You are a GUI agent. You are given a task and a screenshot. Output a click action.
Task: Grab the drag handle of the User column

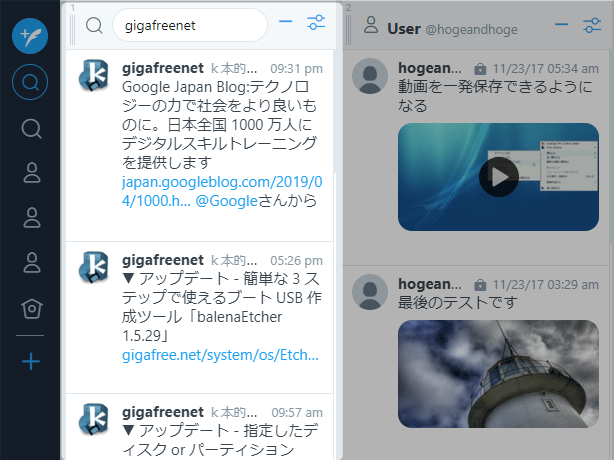pos(349,30)
